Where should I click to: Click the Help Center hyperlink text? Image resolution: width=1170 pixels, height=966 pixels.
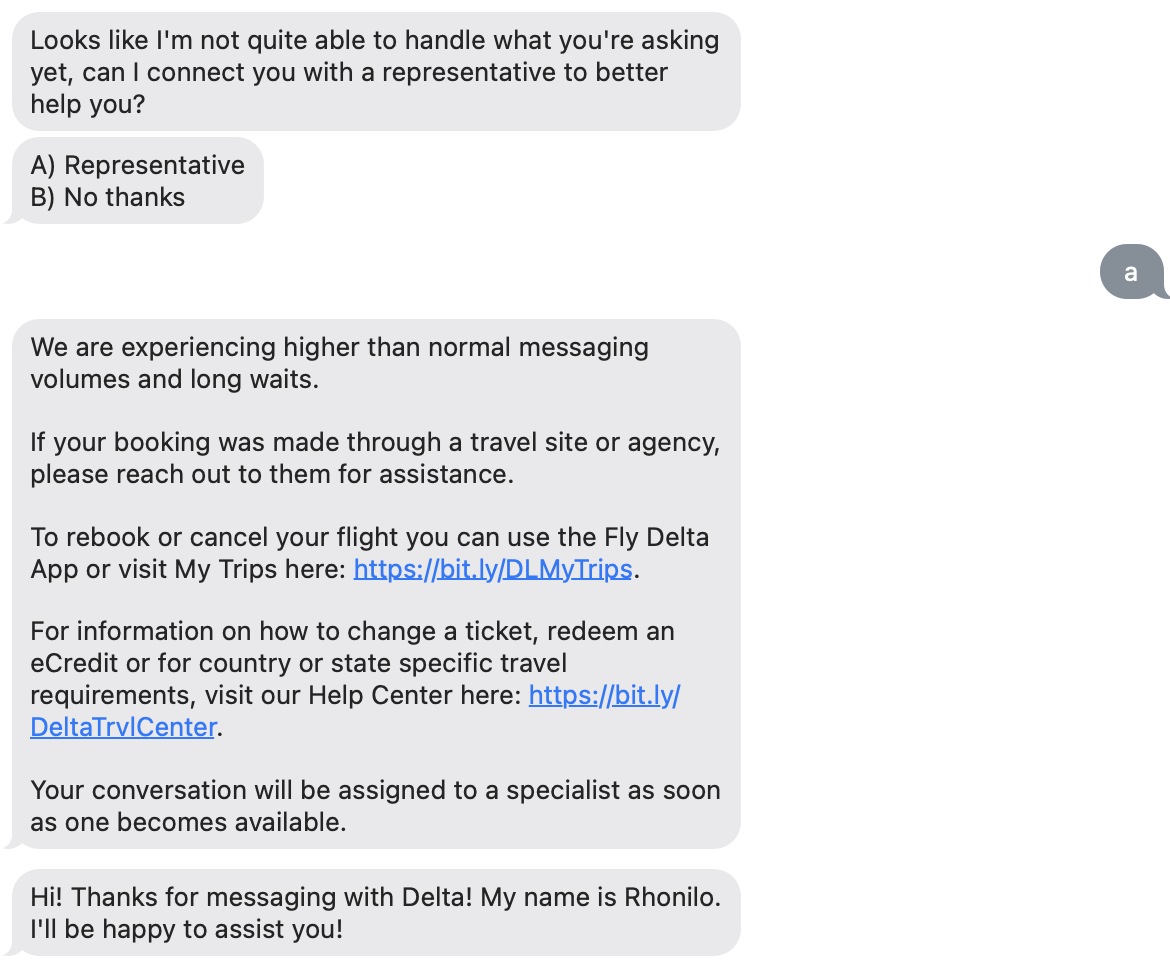pyautogui.click(x=604, y=694)
